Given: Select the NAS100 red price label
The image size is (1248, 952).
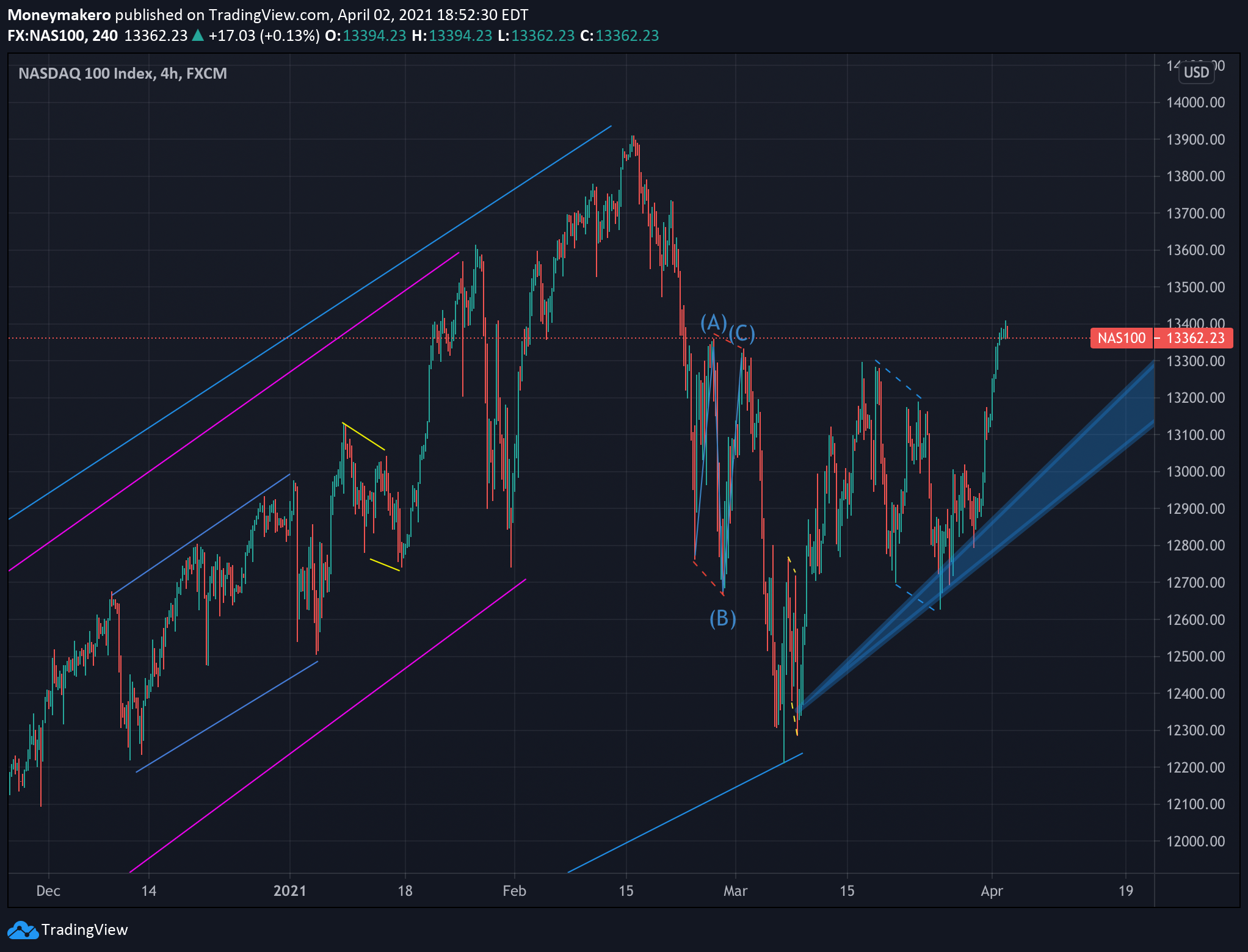Looking at the screenshot, I should (x=1122, y=338).
